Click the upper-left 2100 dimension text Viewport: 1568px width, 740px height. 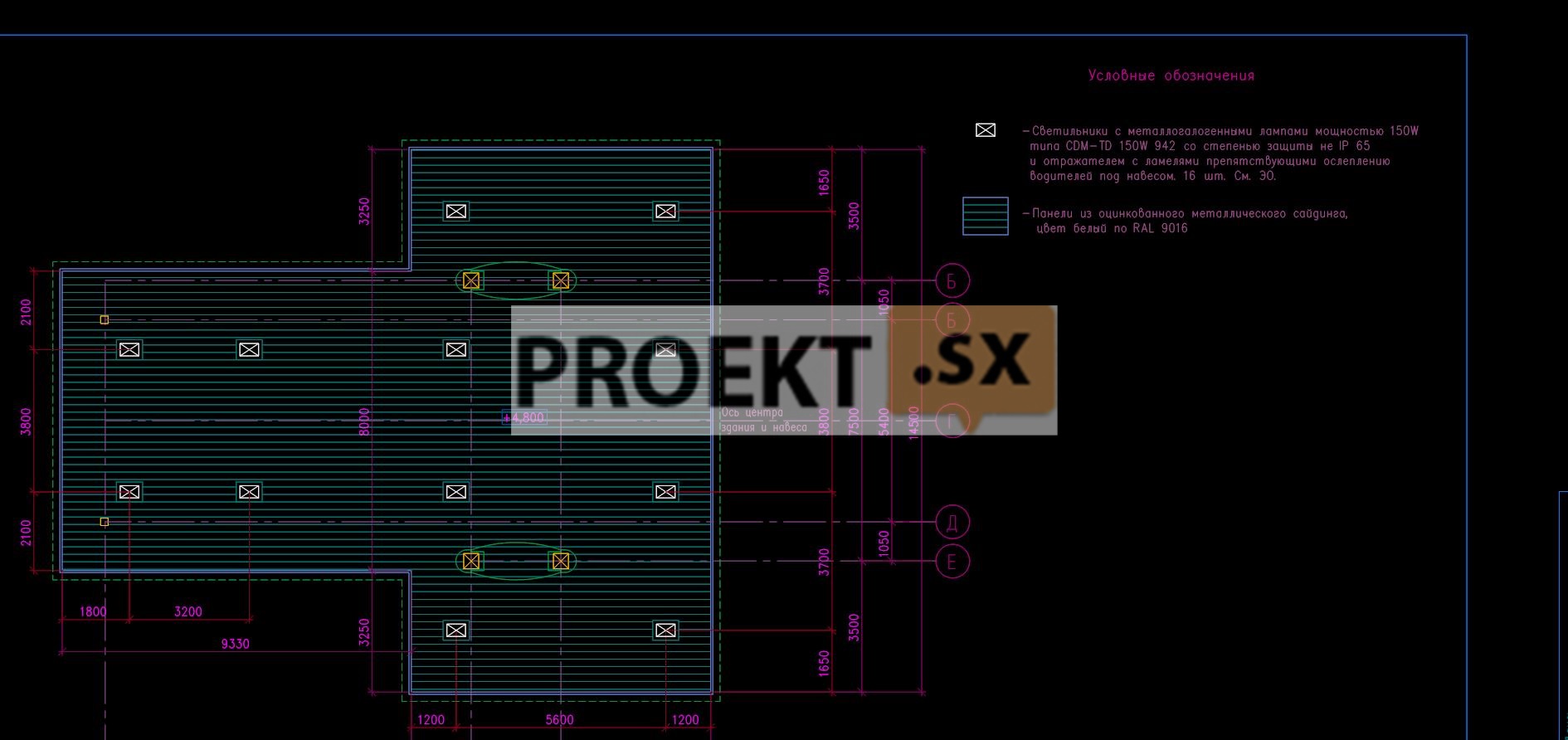click(27, 312)
